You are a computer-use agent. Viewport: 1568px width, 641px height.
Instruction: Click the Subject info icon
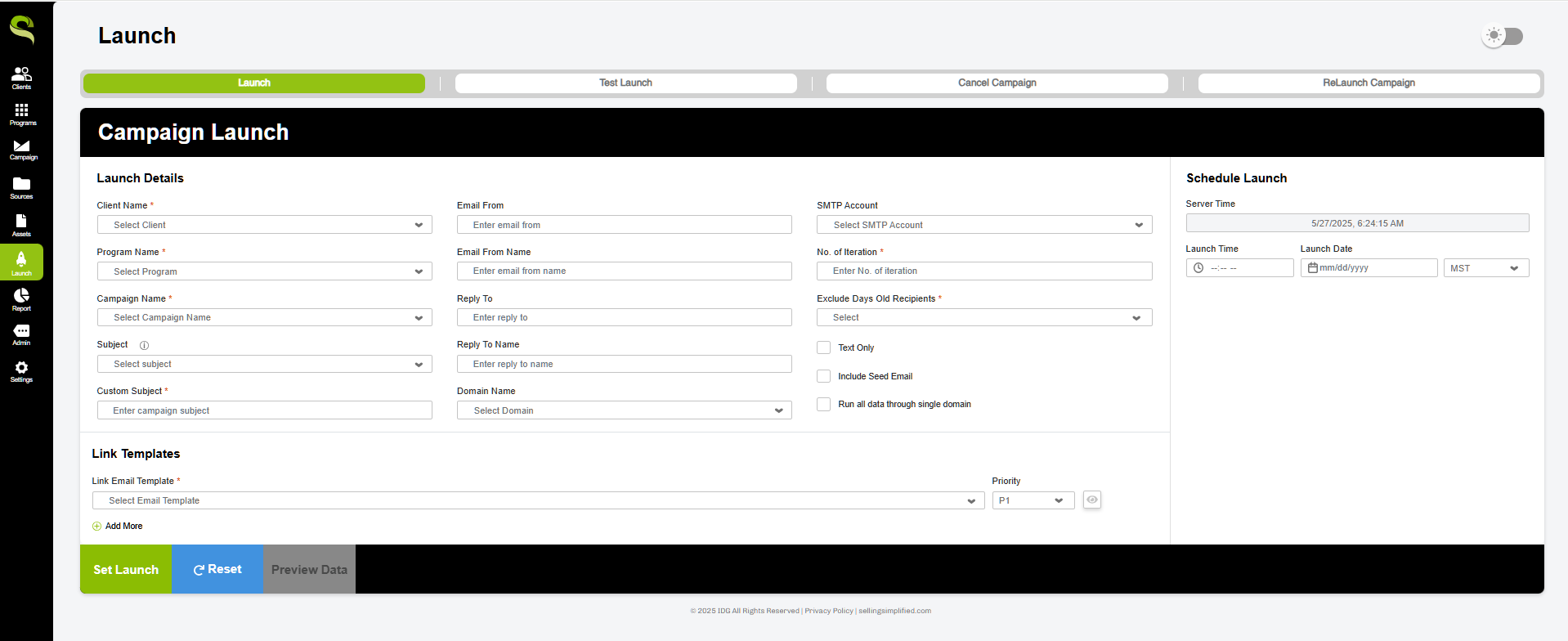tap(144, 345)
